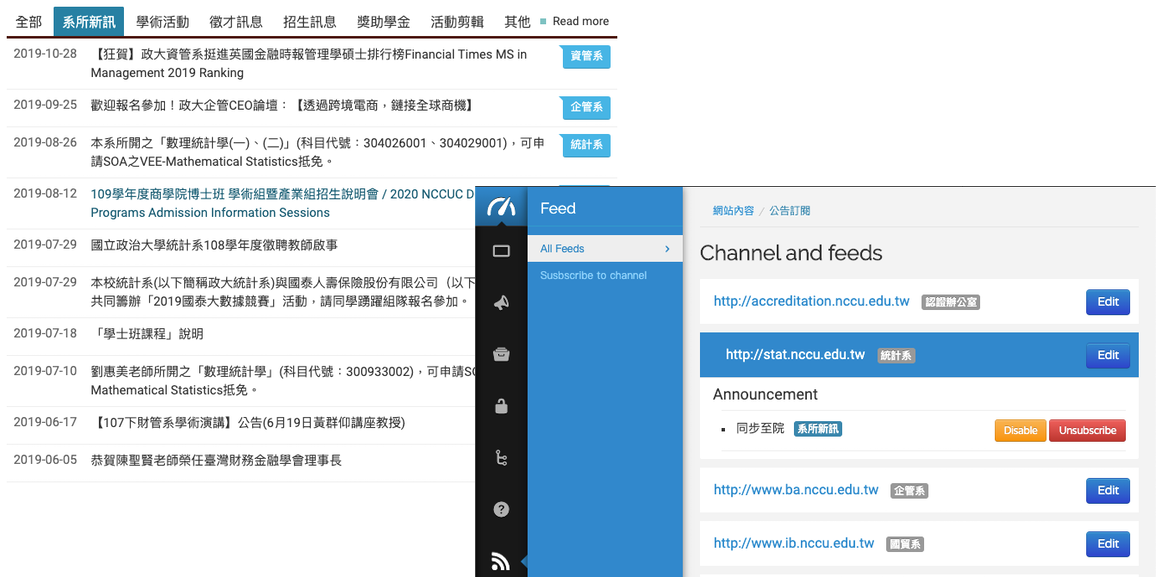The height and width of the screenshot is (577, 1156).
Task: Click the padlock permissions icon
Action: (501, 405)
